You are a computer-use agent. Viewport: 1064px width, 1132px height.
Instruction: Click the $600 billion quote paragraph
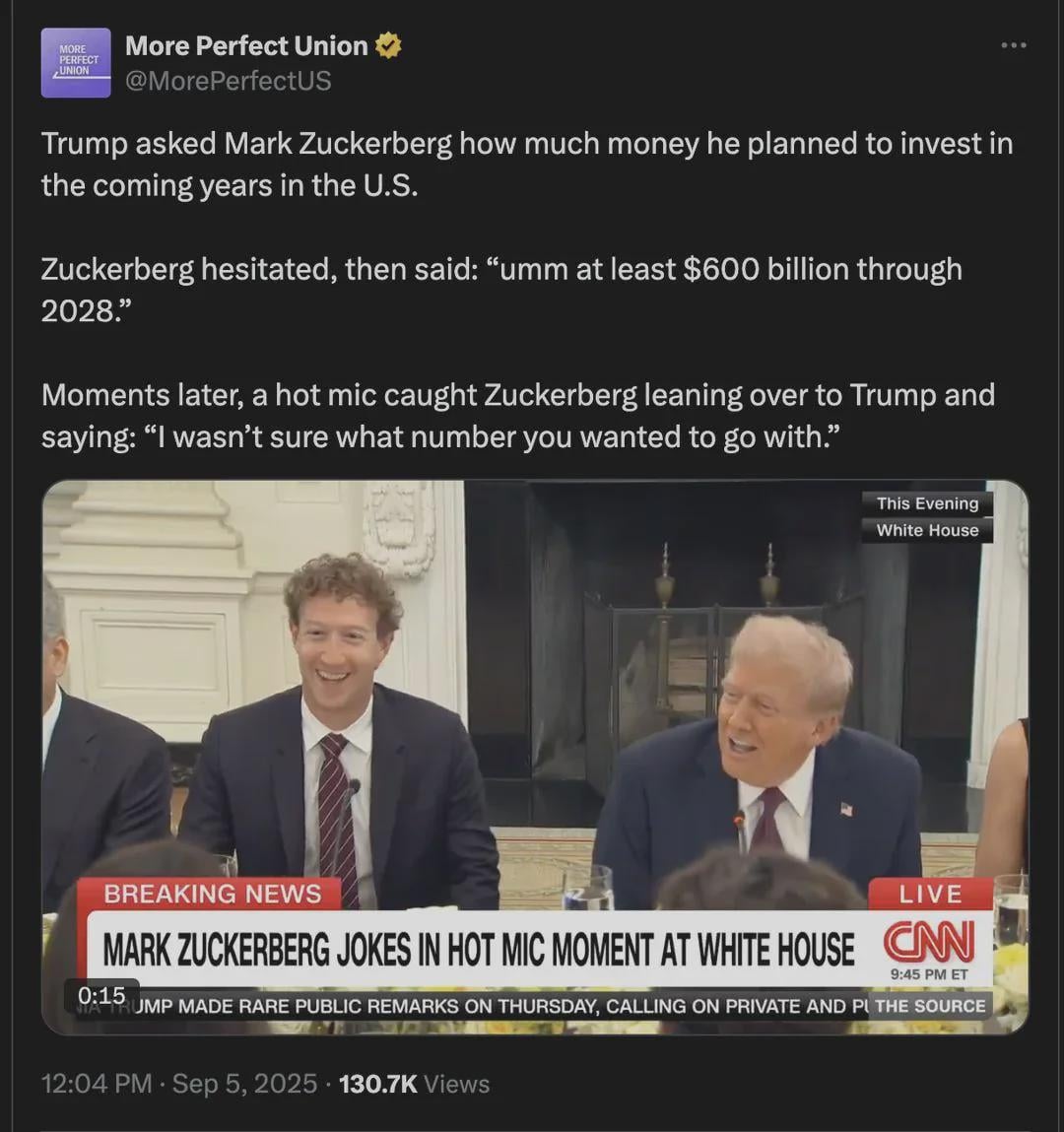(501, 290)
